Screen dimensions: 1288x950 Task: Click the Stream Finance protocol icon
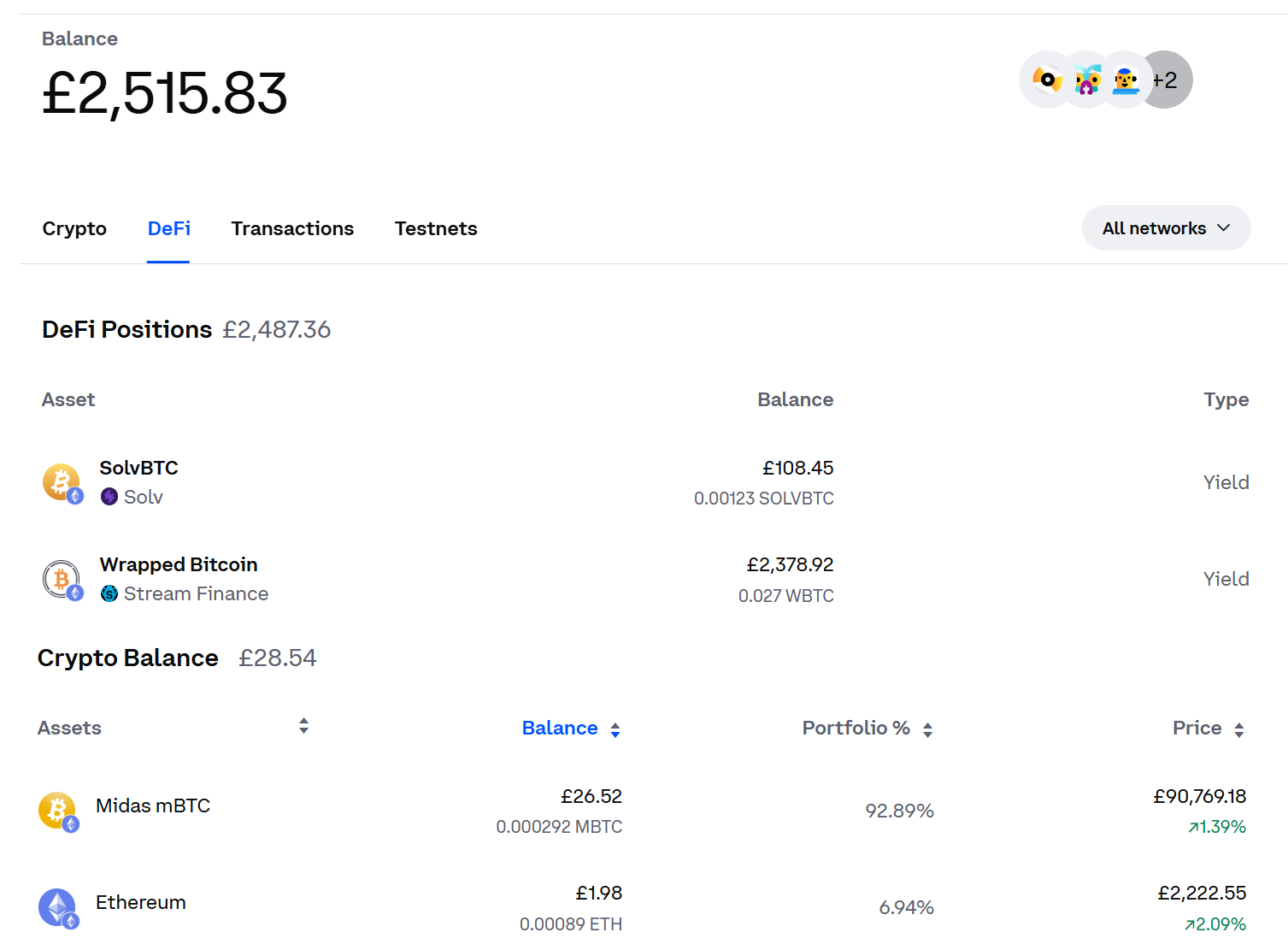[109, 593]
